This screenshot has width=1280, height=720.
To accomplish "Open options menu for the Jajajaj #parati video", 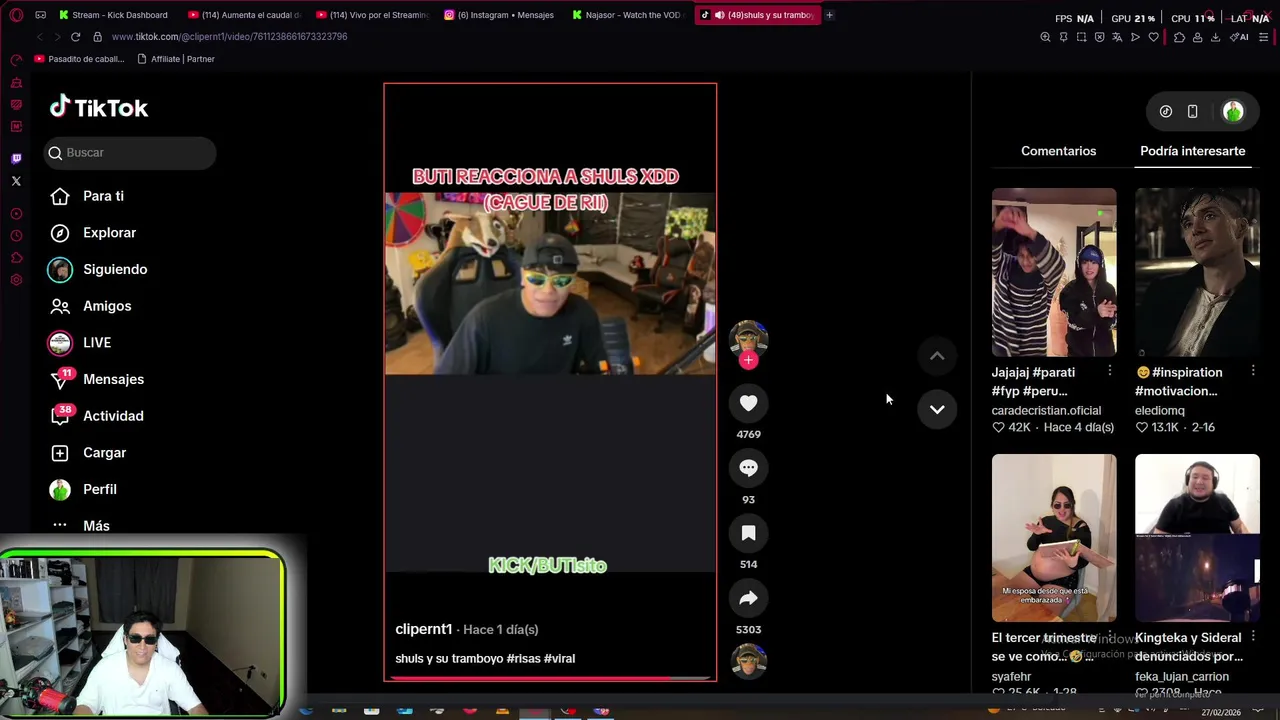I will [1109, 371].
